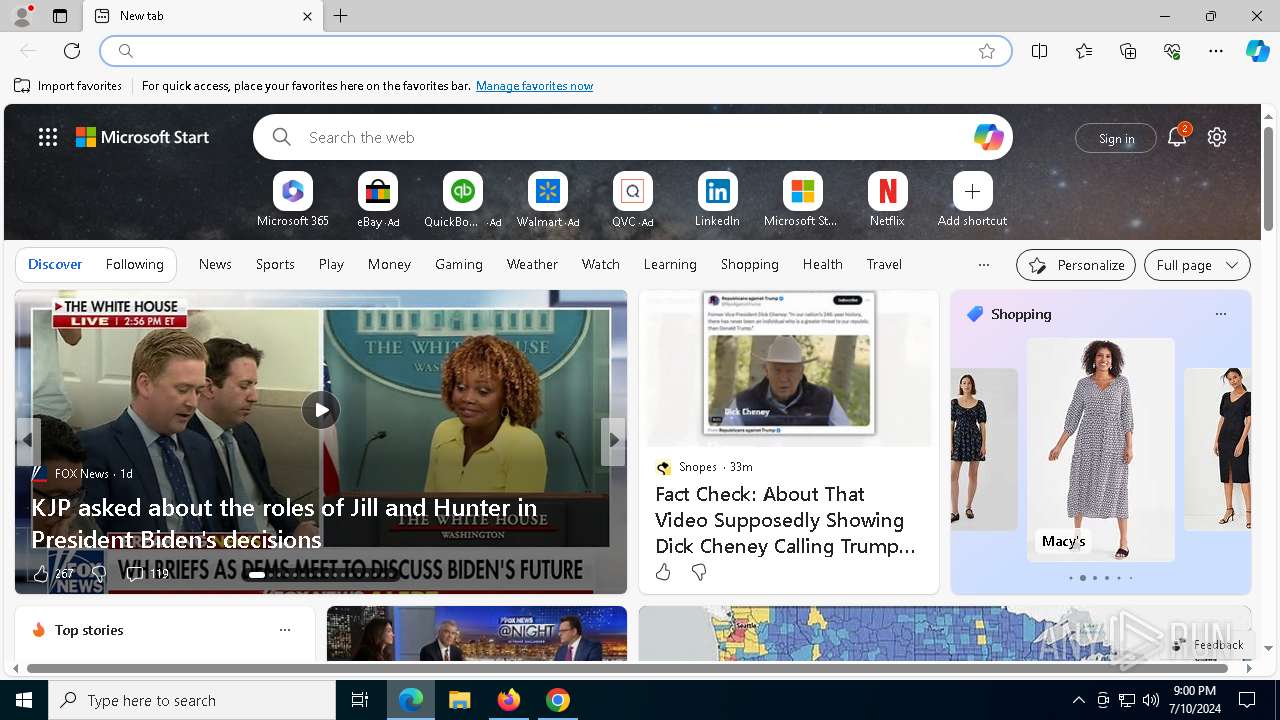Open Split screen in the toolbar
The image size is (1280, 720).
[1040, 51]
